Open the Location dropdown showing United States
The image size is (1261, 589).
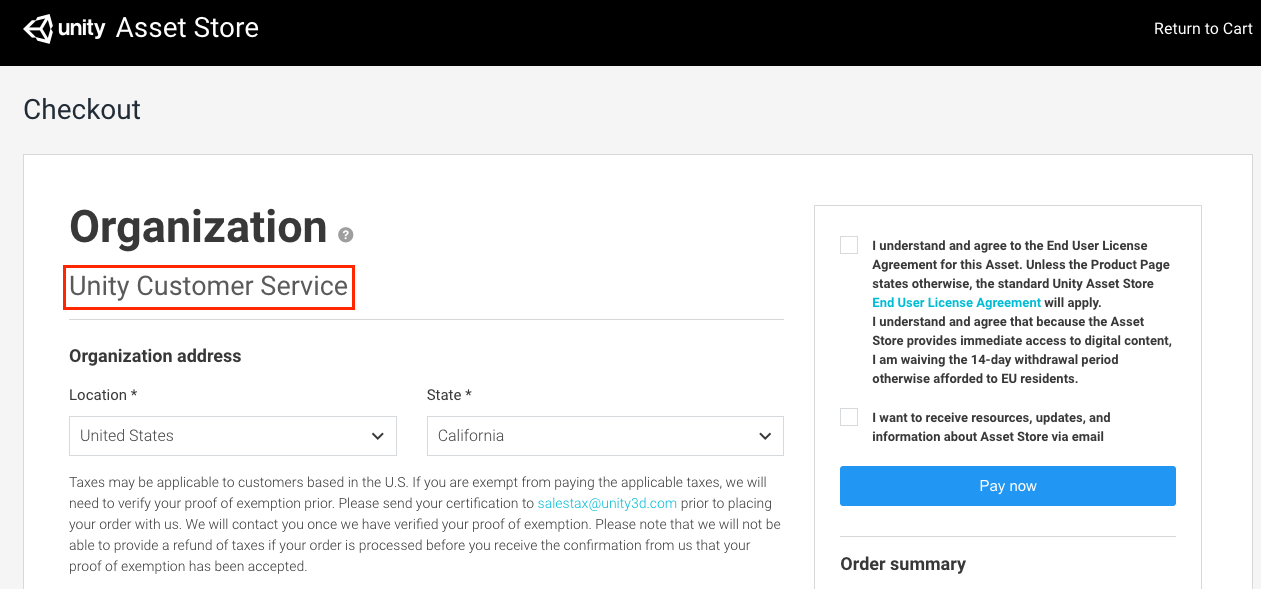(233, 436)
